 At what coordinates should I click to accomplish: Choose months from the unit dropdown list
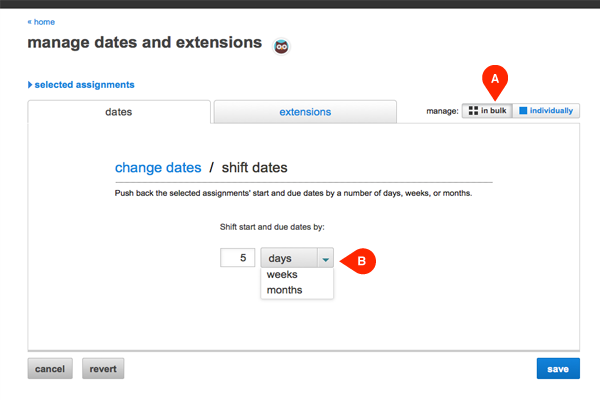285,290
